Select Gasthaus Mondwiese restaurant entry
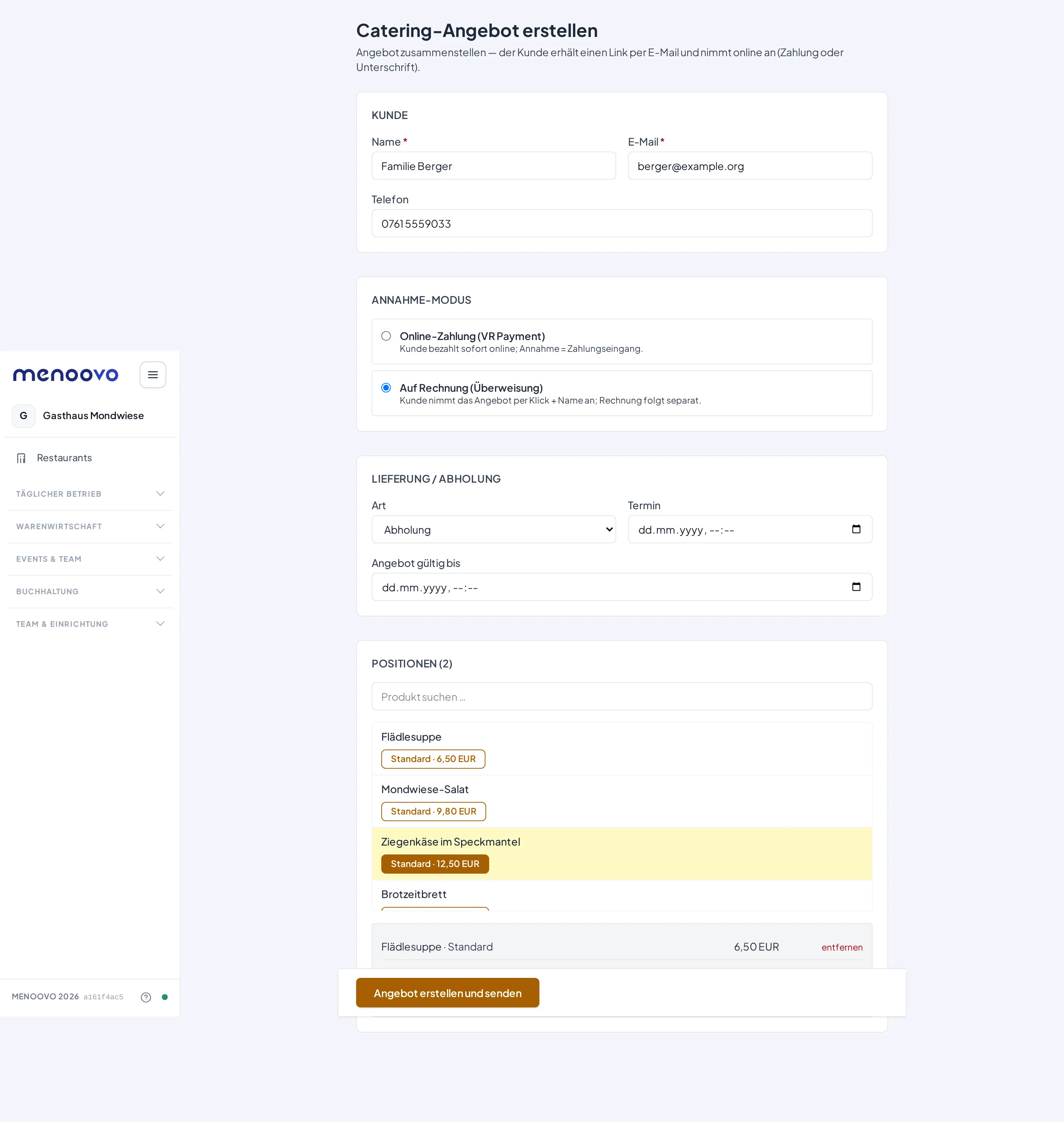1064x1122 pixels. [90, 416]
